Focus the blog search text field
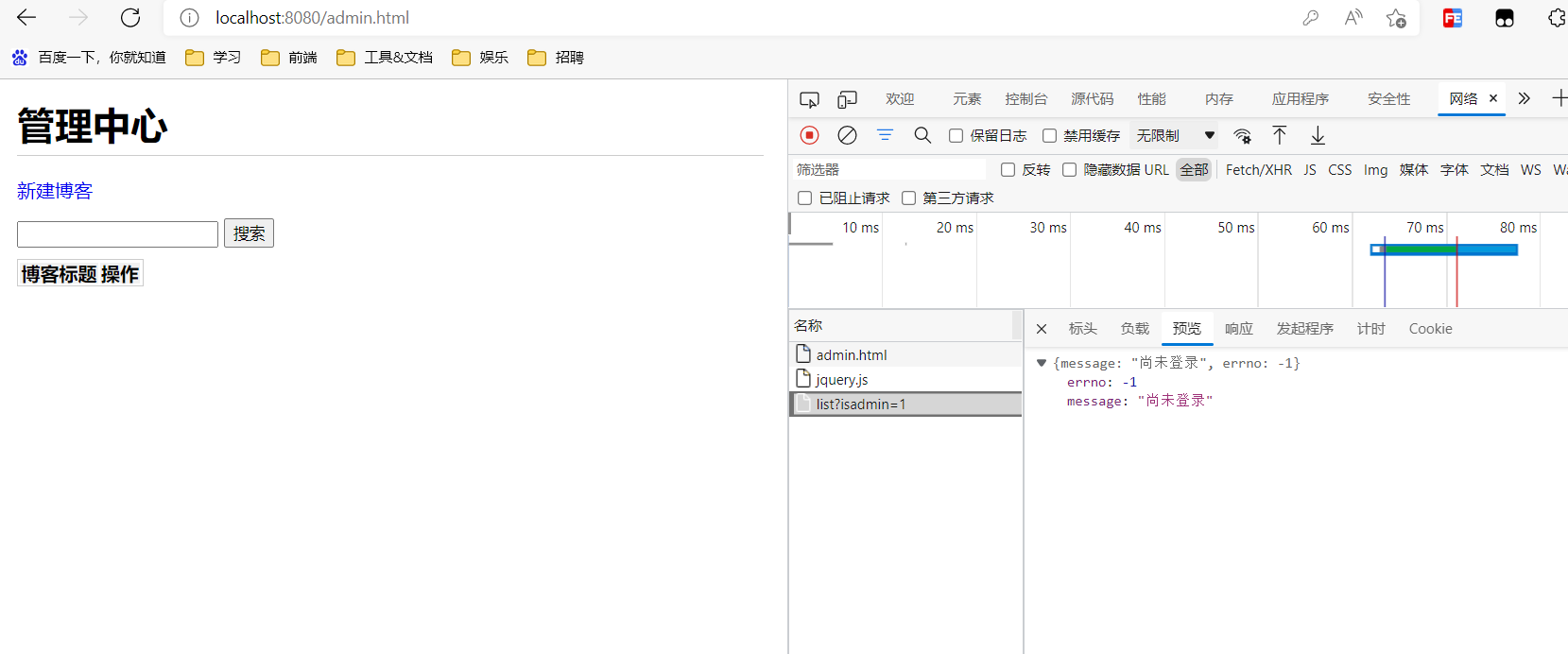 pyautogui.click(x=117, y=234)
